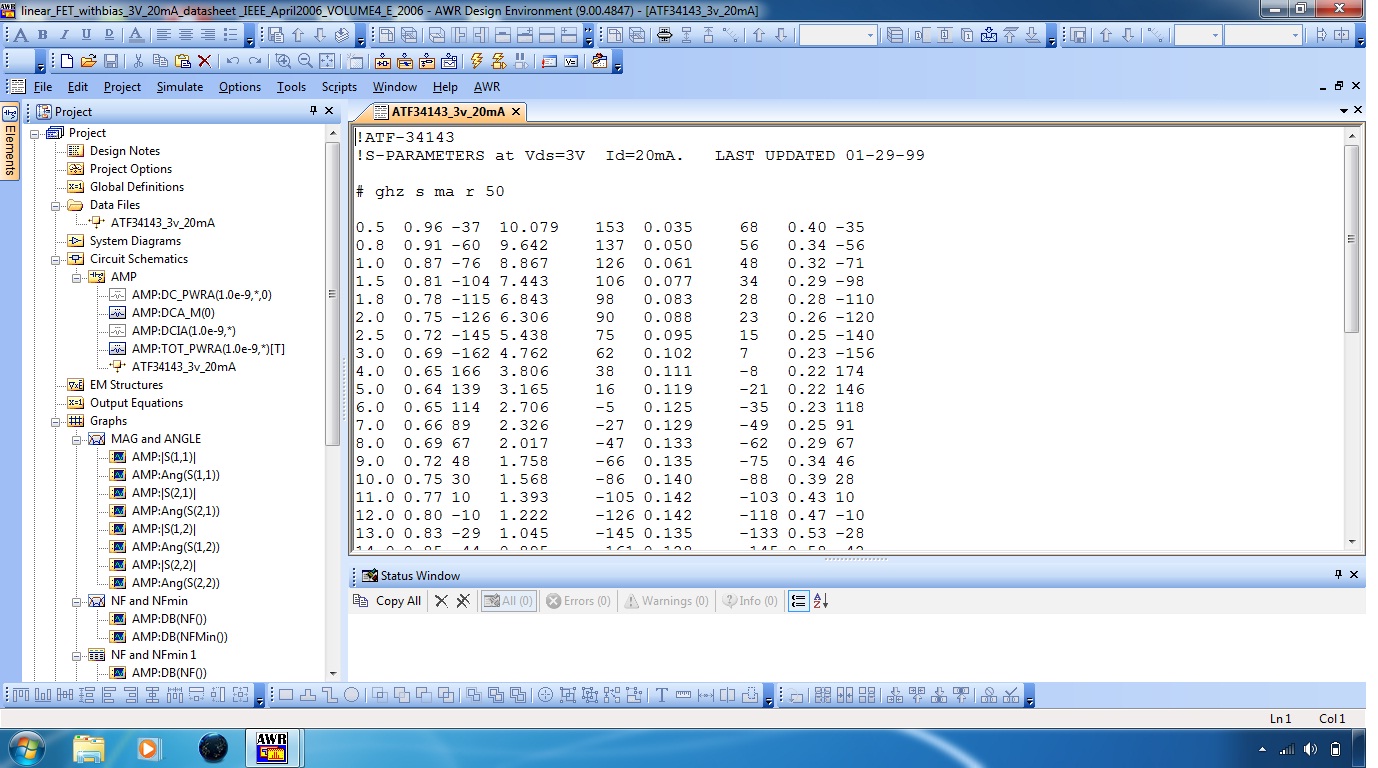Screen dimensions: 1378x768
Task: Open the document tab list dropdown arrow
Action: [x=1344, y=111]
